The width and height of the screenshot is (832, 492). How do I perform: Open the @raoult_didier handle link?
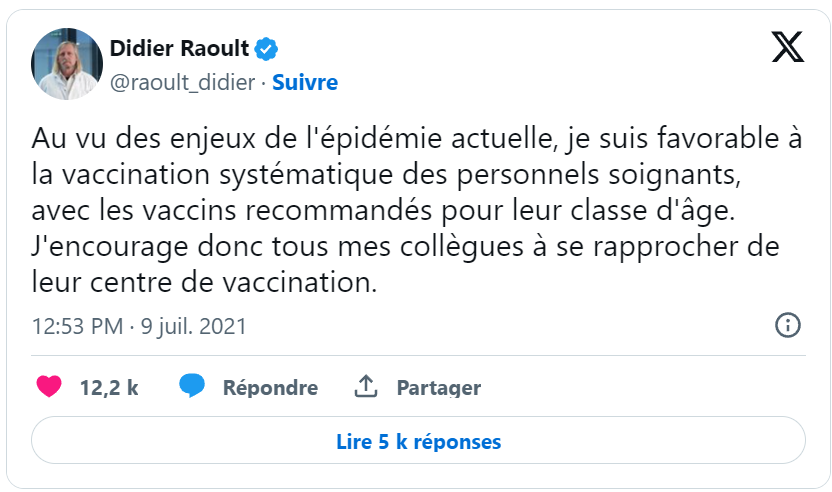(x=182, y=82)
